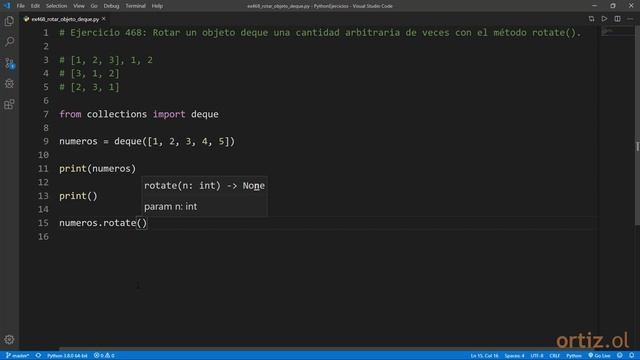Place cursor in 'numeros = deque([1, 2, 3, 4, 5])'
Screen dimensions: 640x360
[x=147, y=141]
